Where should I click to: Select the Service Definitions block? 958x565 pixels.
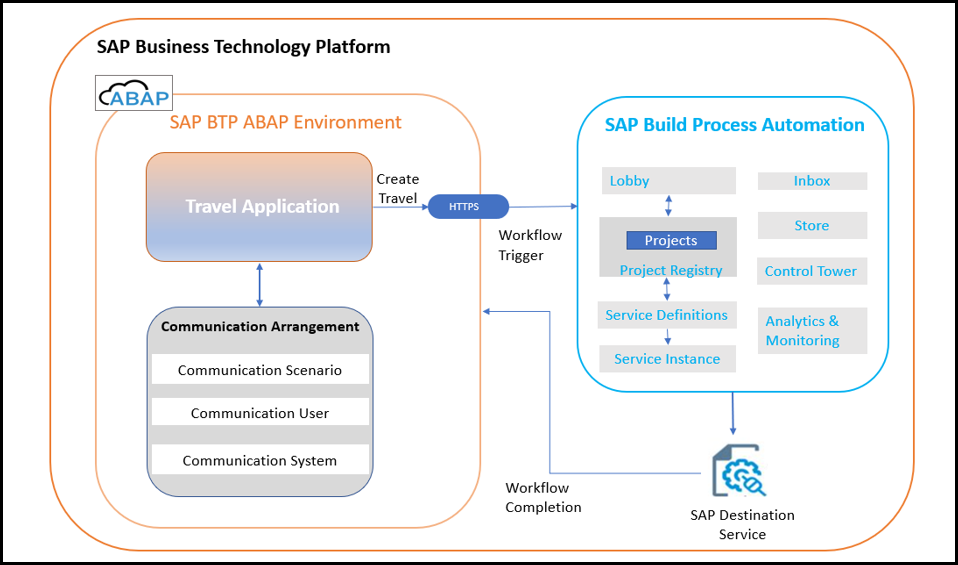(667, 315)
